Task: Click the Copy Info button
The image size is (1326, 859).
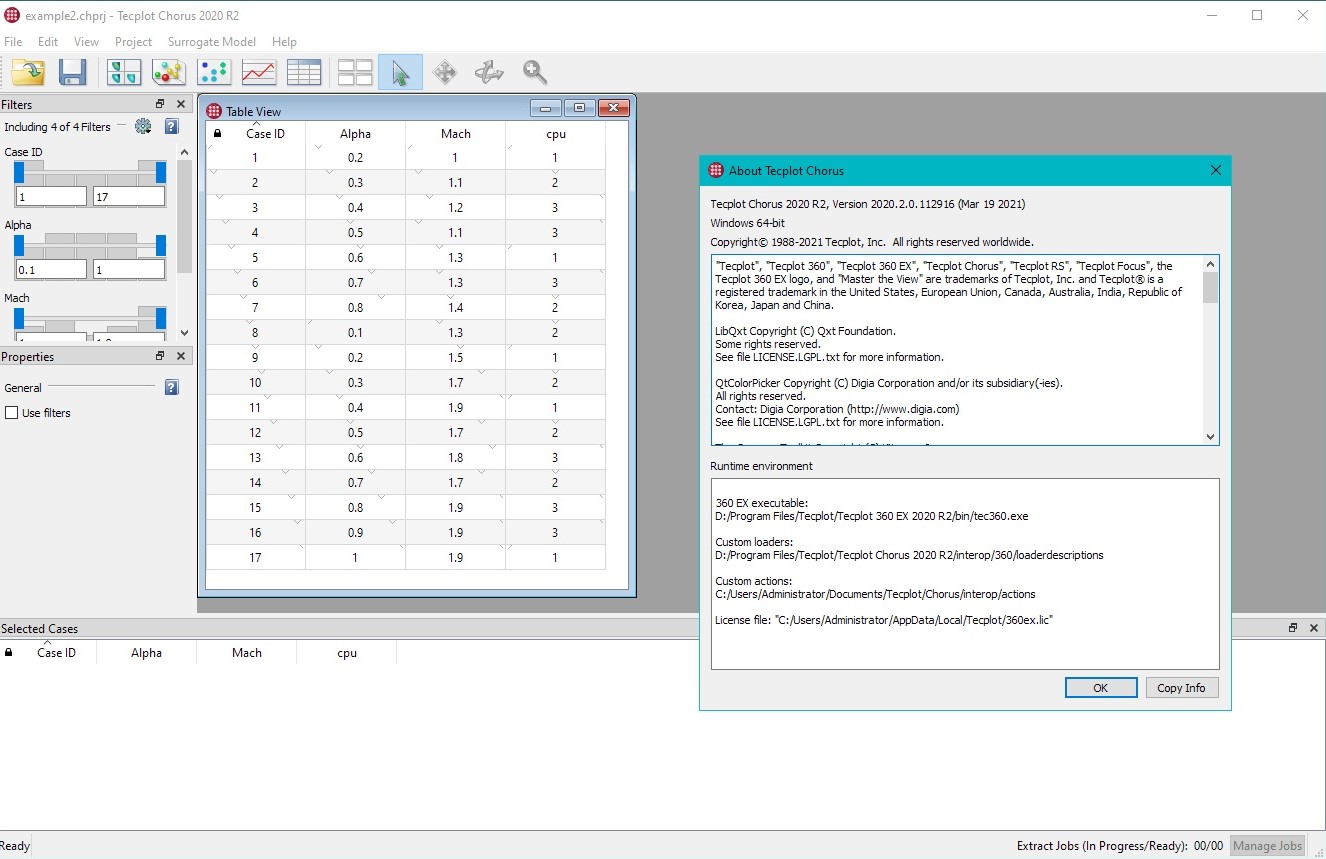Action: click(x=1181, y=688)
